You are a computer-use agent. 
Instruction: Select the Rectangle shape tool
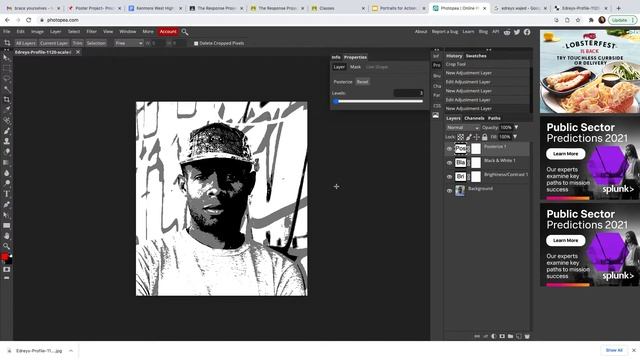point(6,225)
